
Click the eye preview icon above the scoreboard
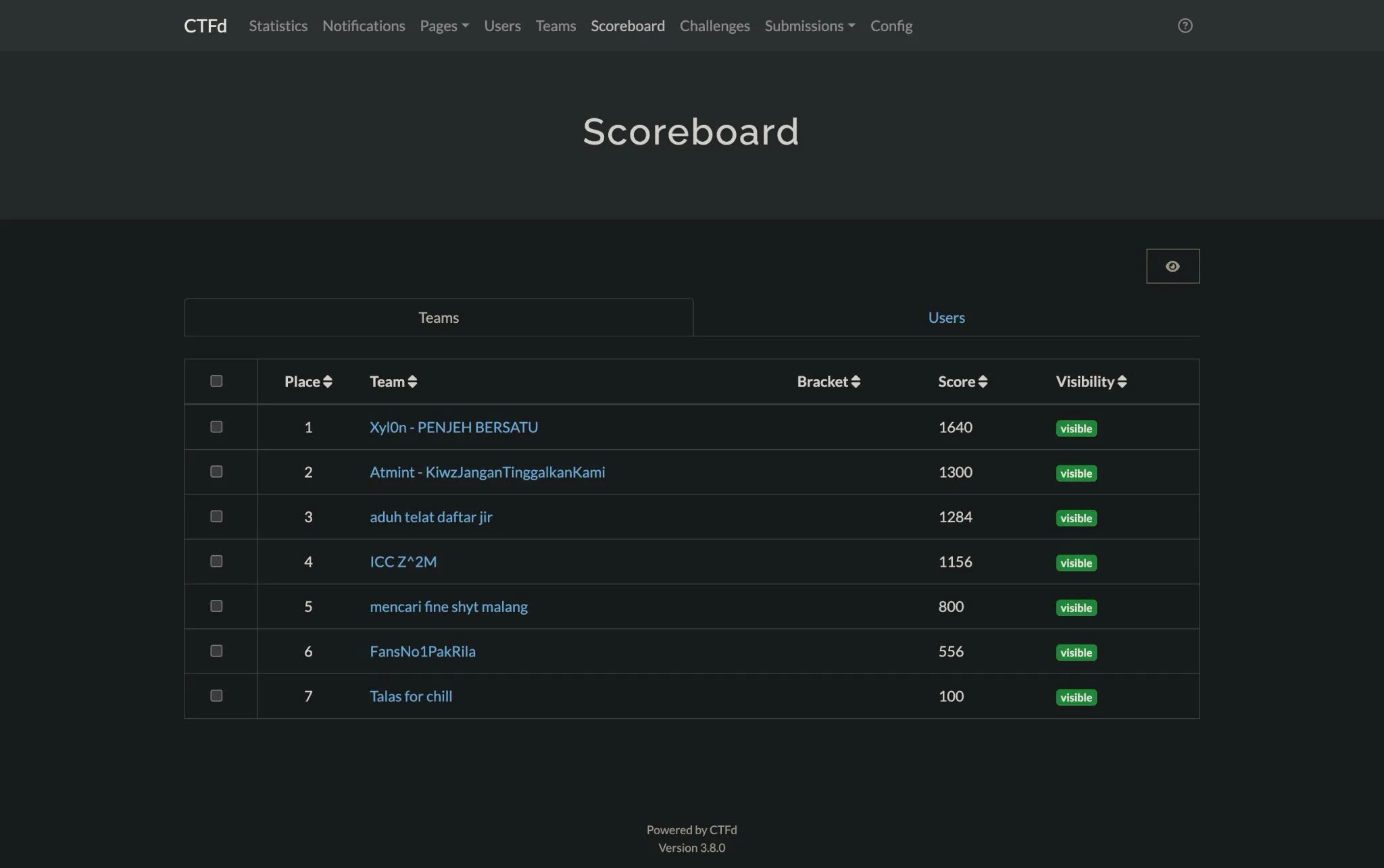pos(1172,265)
